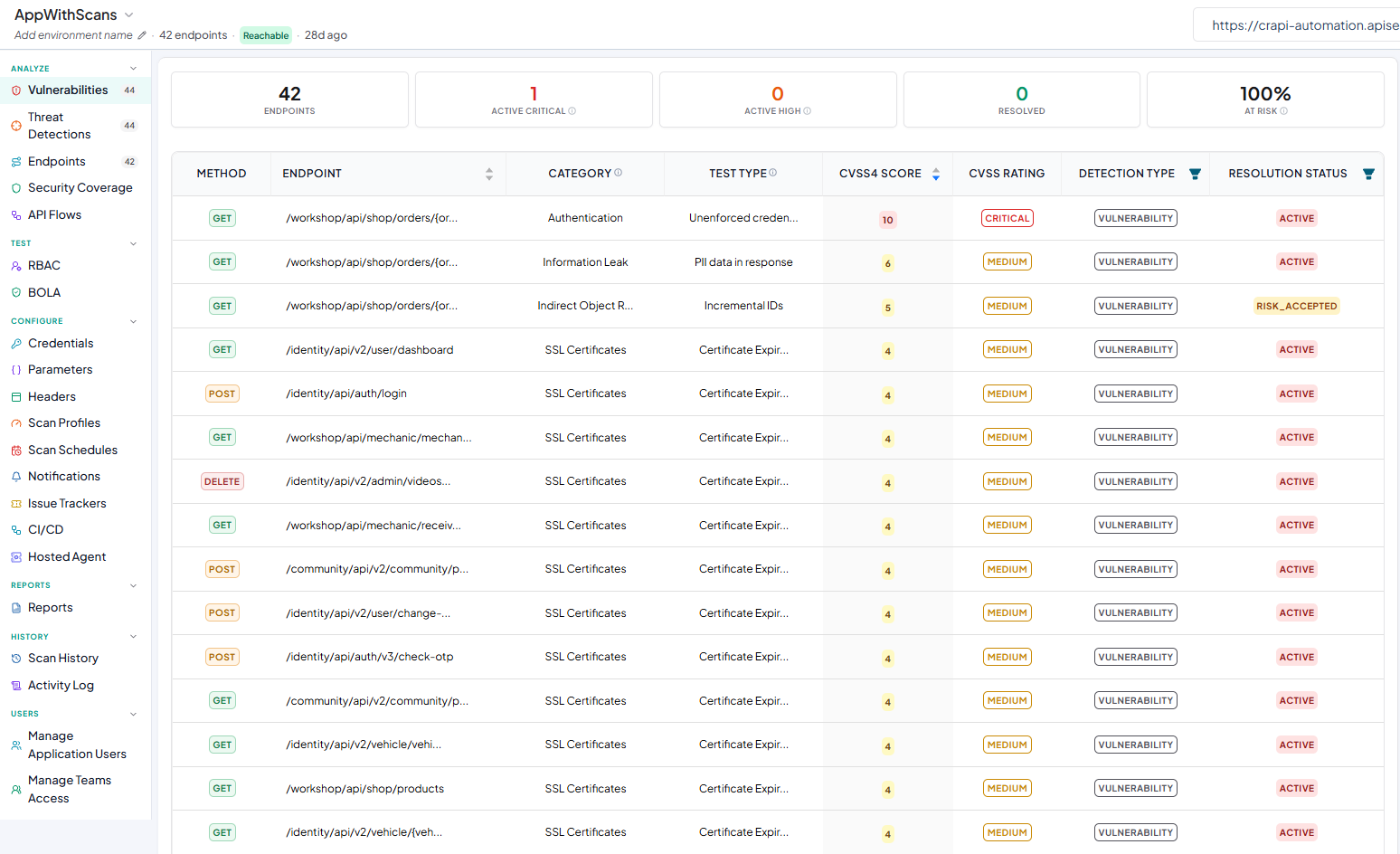1400x854 pixels.
Task: Click the application URL field
Action: 1297,25
